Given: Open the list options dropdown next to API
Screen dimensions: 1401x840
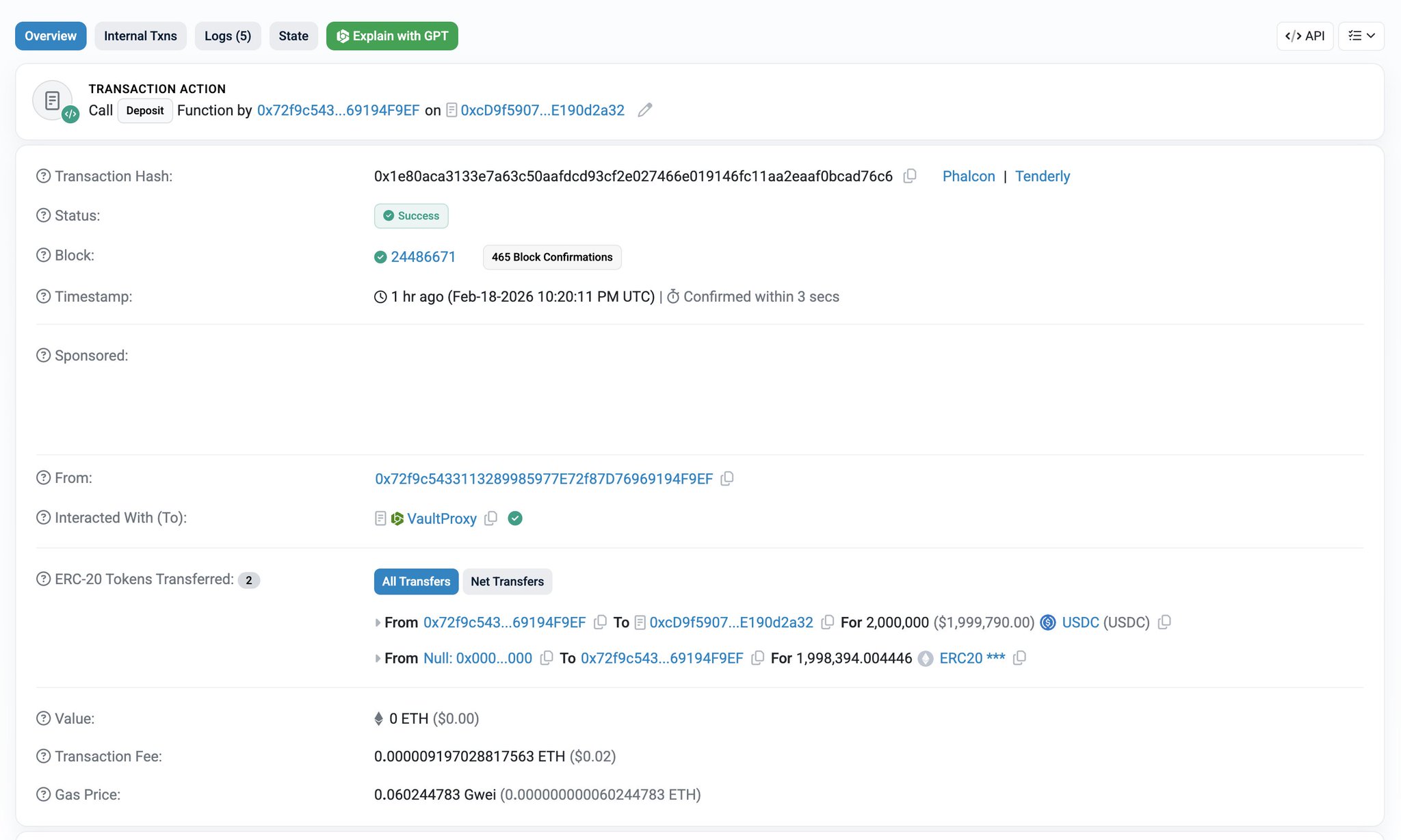Looking at the screenshot, I should tap(1361, 36).
